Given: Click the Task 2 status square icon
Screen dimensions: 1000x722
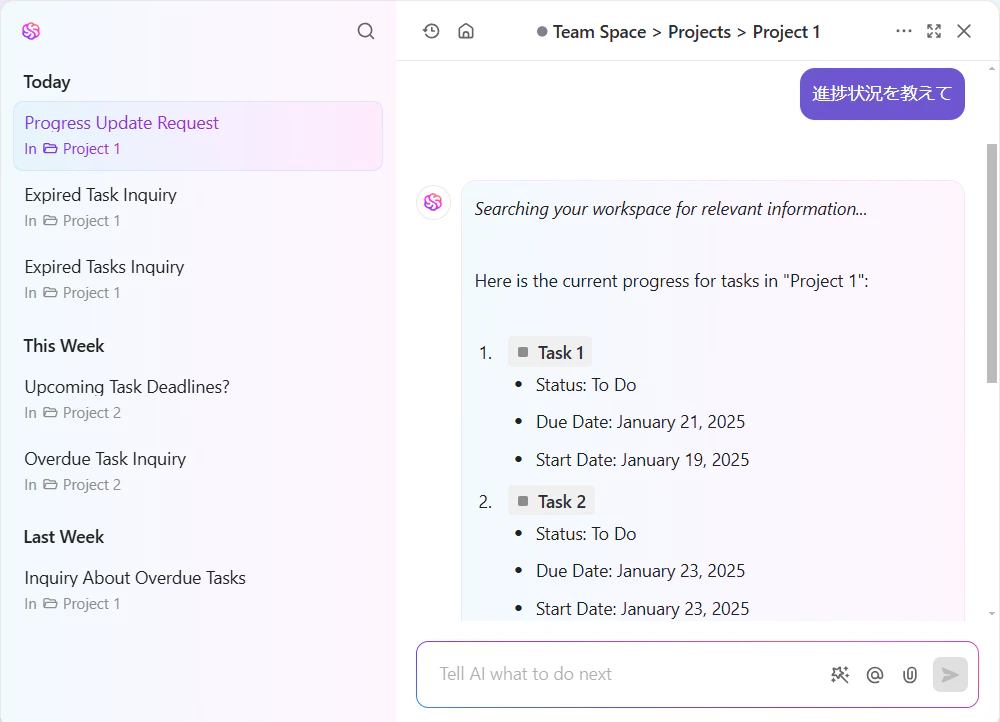Looking at the screenshot, I should [x=523, y=501].
